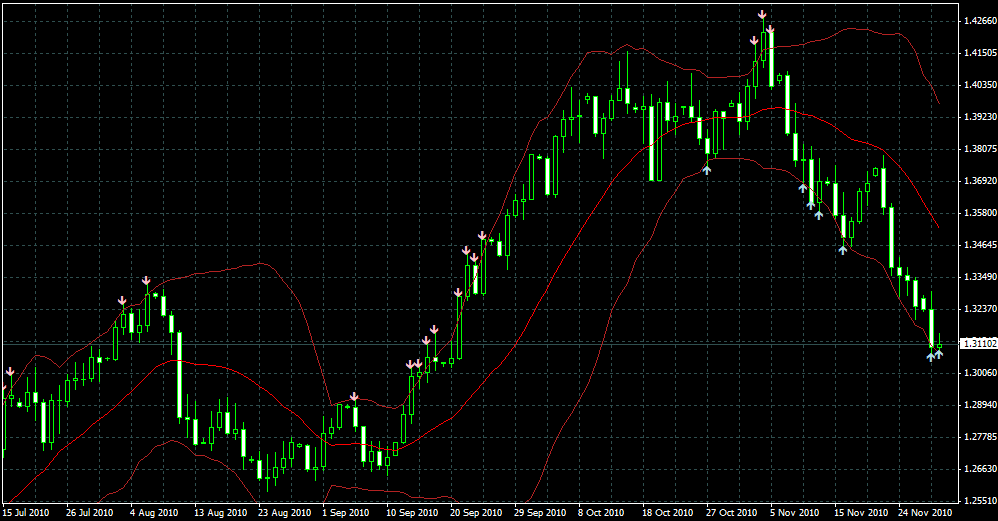Click the pink down arrow near 1 Sep 2010
The height and width of the screenshot is (521, 998).
354,397
